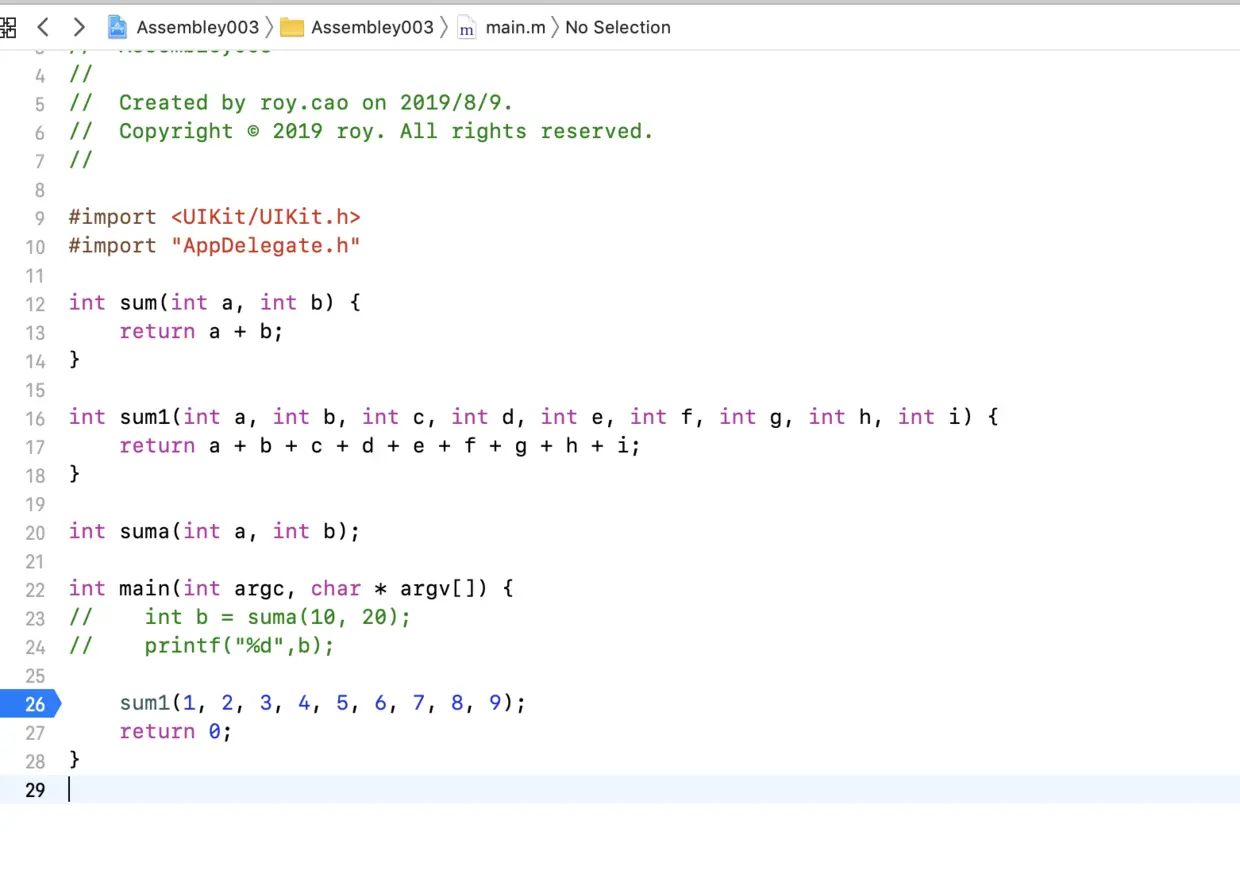Screen dimensions: 1240x878
Task: Click the main.m file icon in jump bar
Action: coord(466,28)
